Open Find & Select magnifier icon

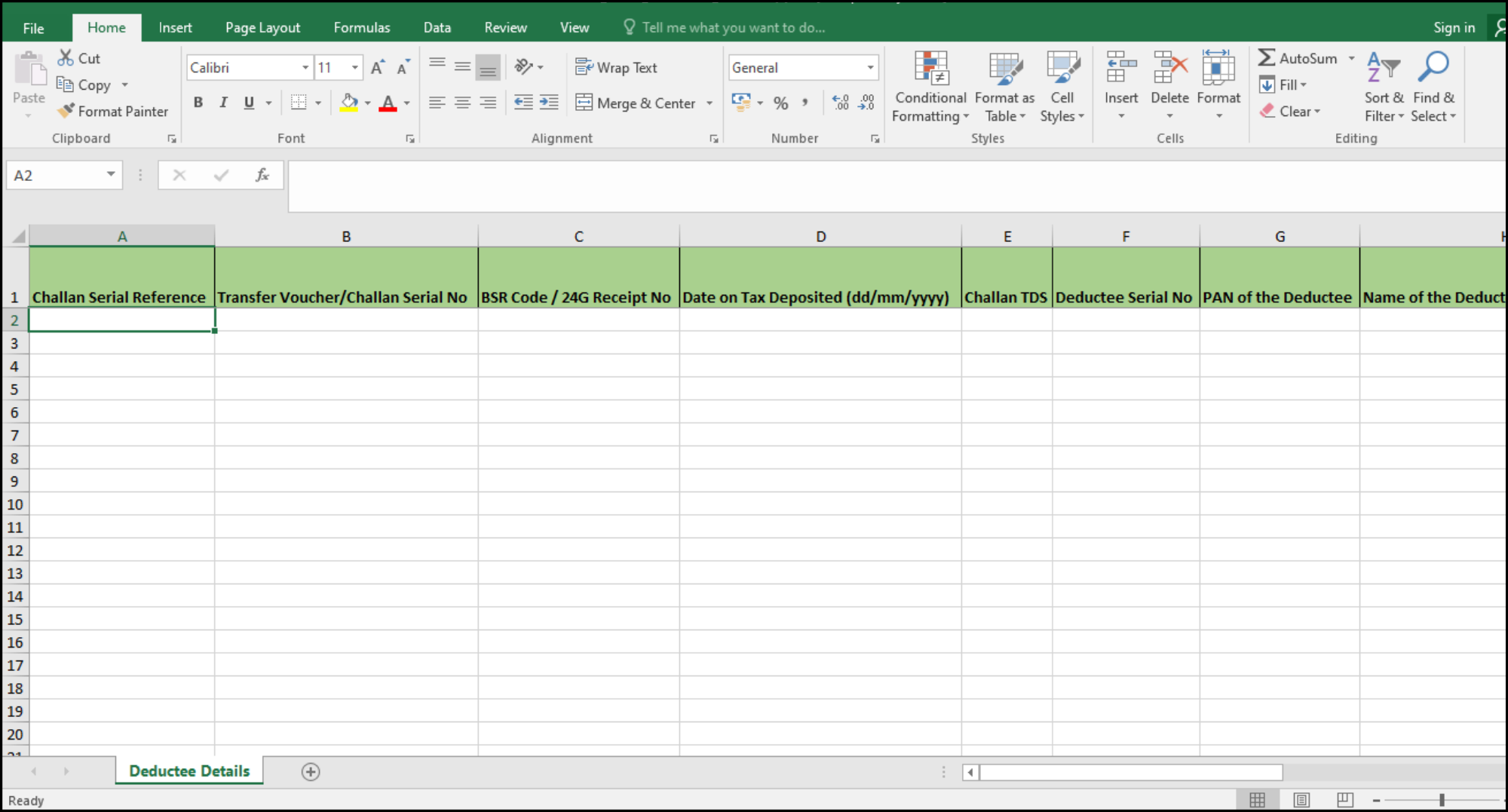tap(1433, 66)
